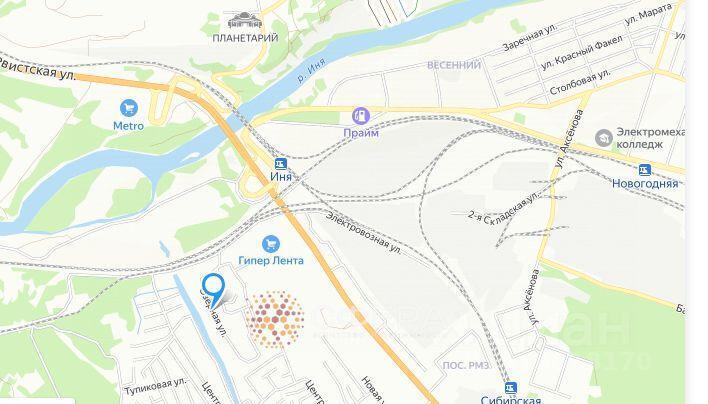The height and width of the screenshot is (404, 708).
Task: Click the Электромеханический колледж education icon
Action: 604,138
